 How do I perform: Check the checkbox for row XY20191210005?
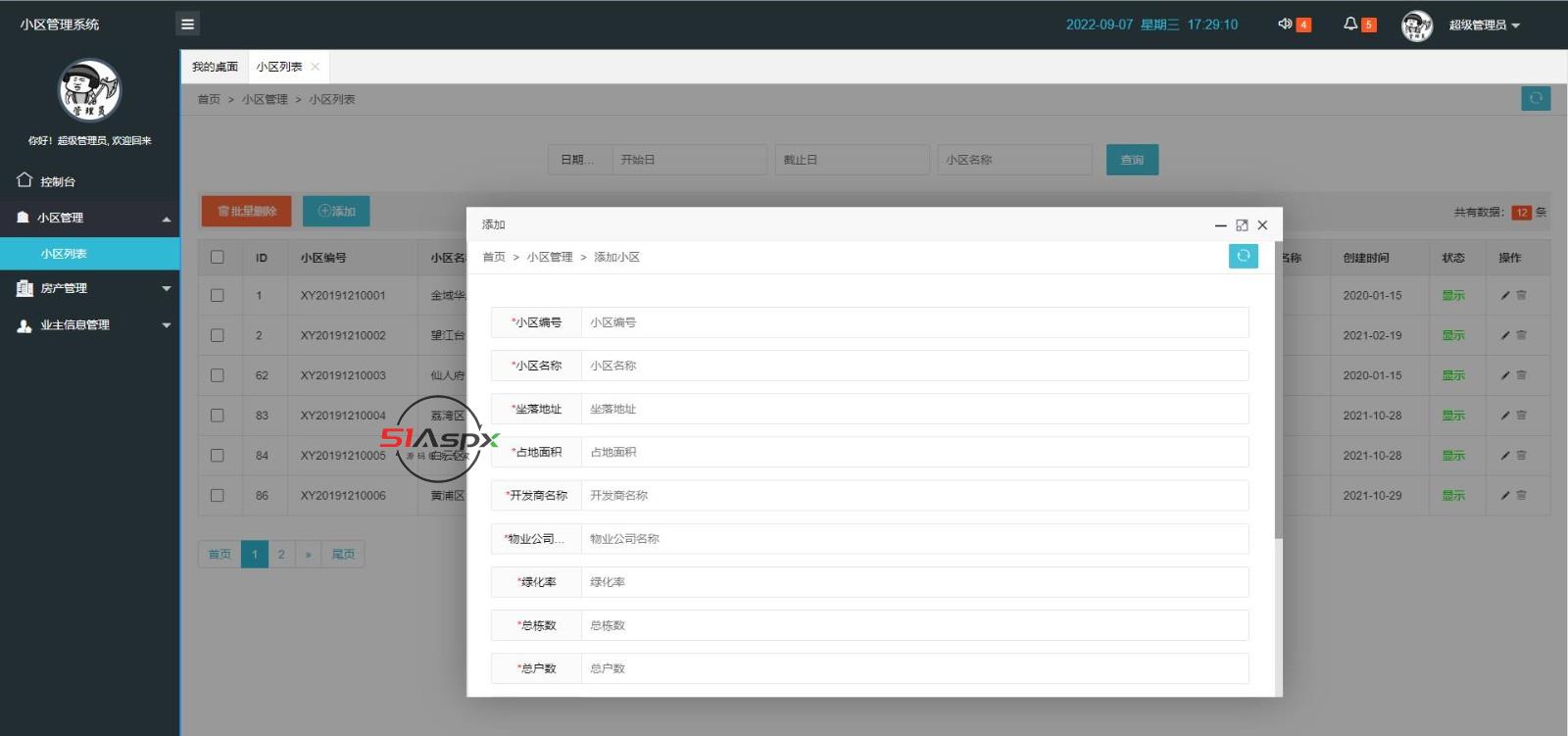tap(218, 456)
